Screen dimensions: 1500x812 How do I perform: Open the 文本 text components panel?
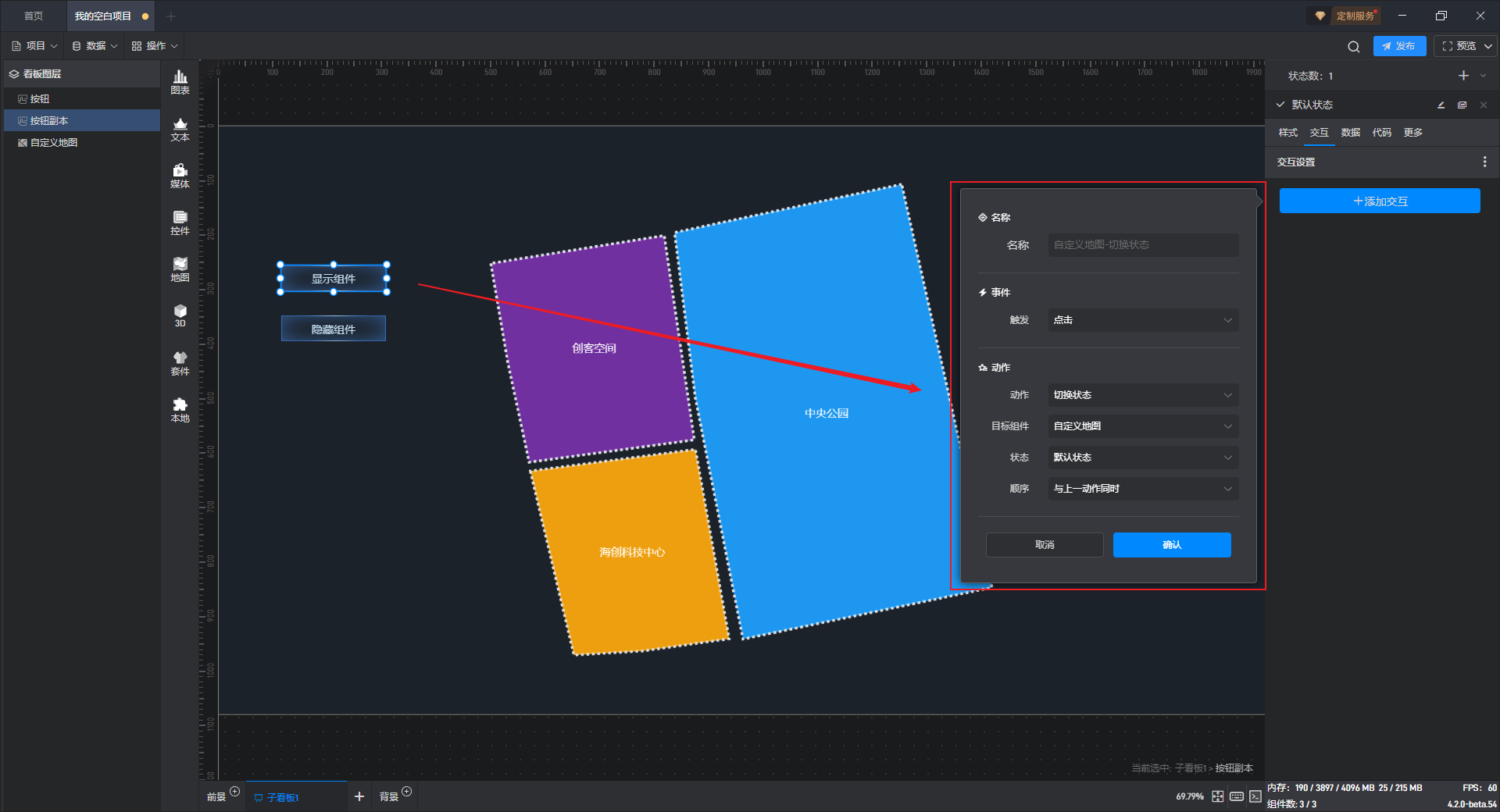(x=180, y=129)
